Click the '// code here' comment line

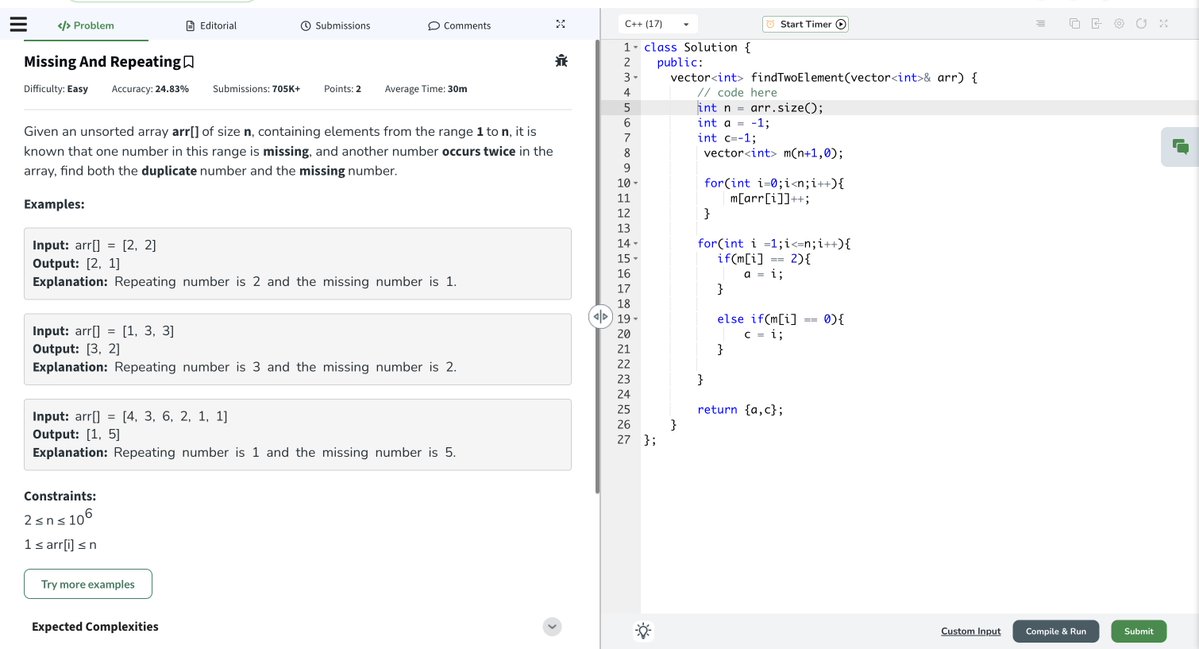(737, 92)
